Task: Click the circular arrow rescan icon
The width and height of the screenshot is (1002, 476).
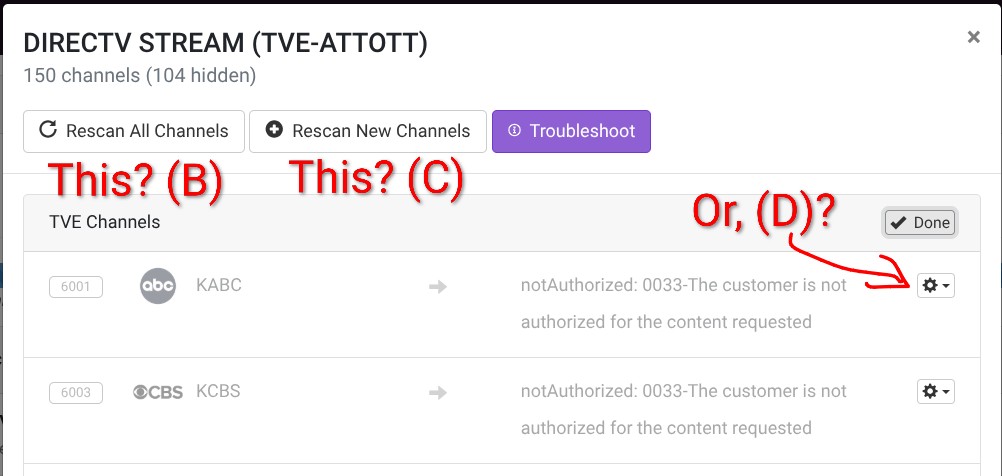Action: point(48,130)
